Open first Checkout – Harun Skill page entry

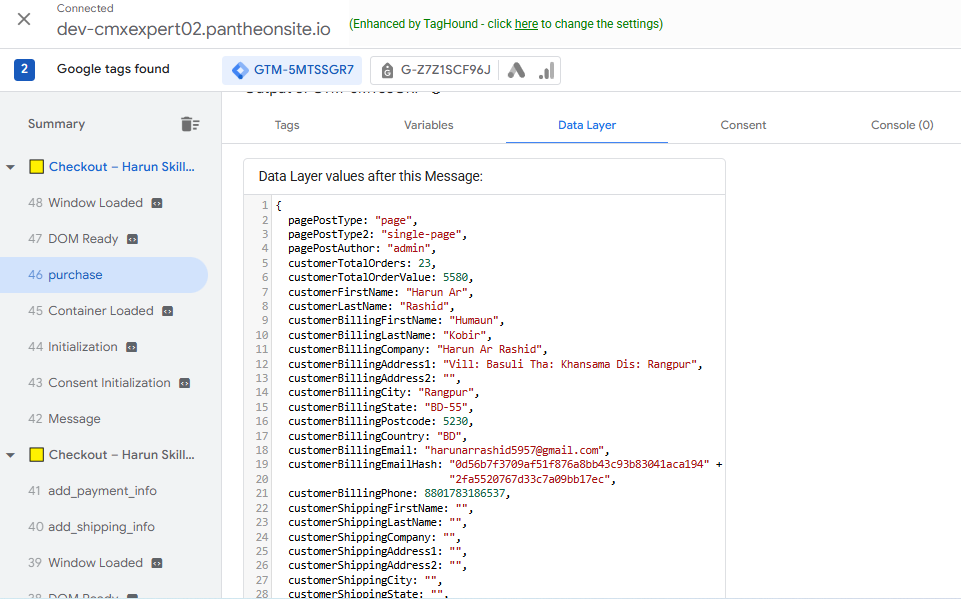tap(121, 167)
